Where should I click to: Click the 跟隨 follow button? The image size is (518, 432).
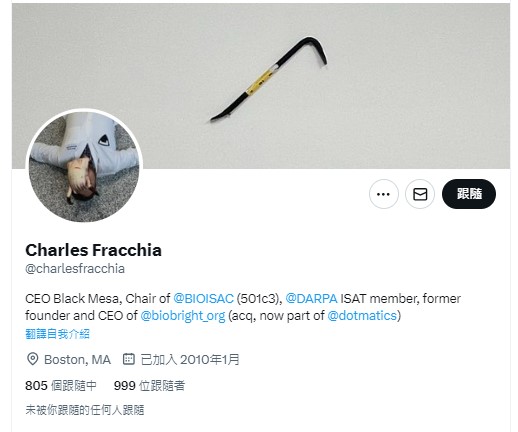tap(469, 194)
